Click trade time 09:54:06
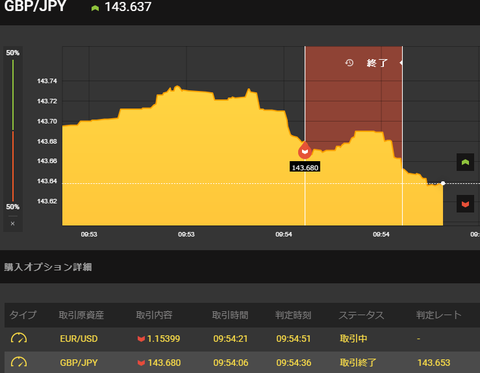The width and height of the screenshot is (480, 373). tap(231, 363)
